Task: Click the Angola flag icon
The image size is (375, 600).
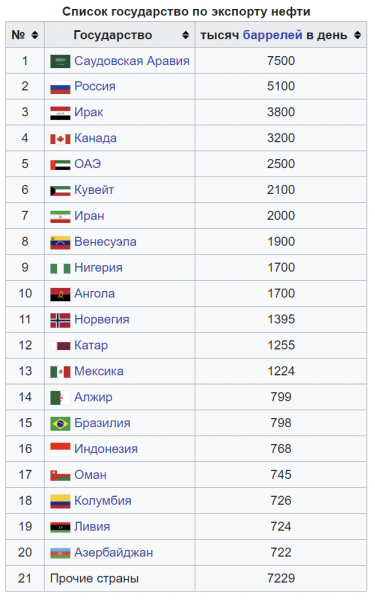Action: coord(60,294)
